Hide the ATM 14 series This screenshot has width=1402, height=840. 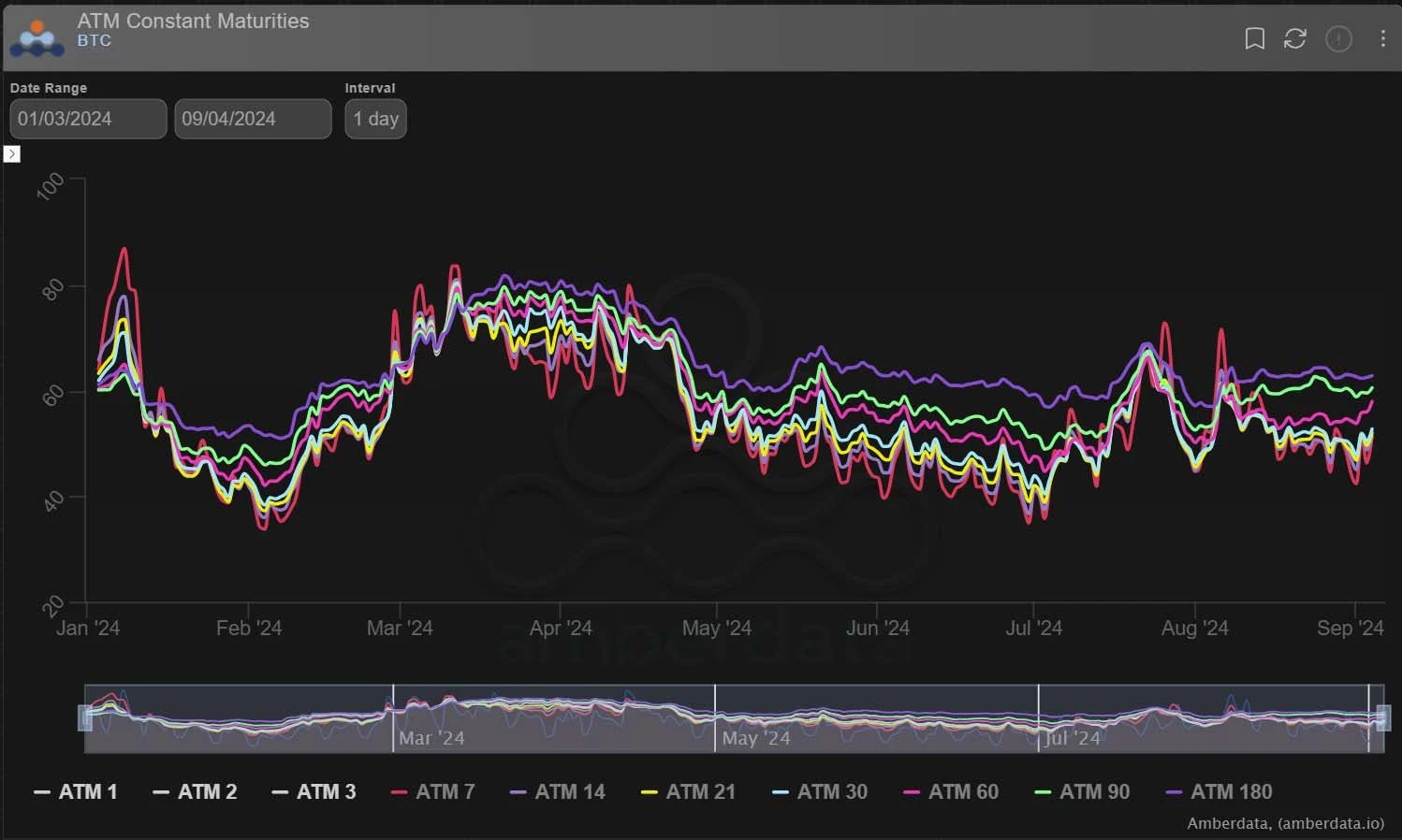(x=558, y=791)
